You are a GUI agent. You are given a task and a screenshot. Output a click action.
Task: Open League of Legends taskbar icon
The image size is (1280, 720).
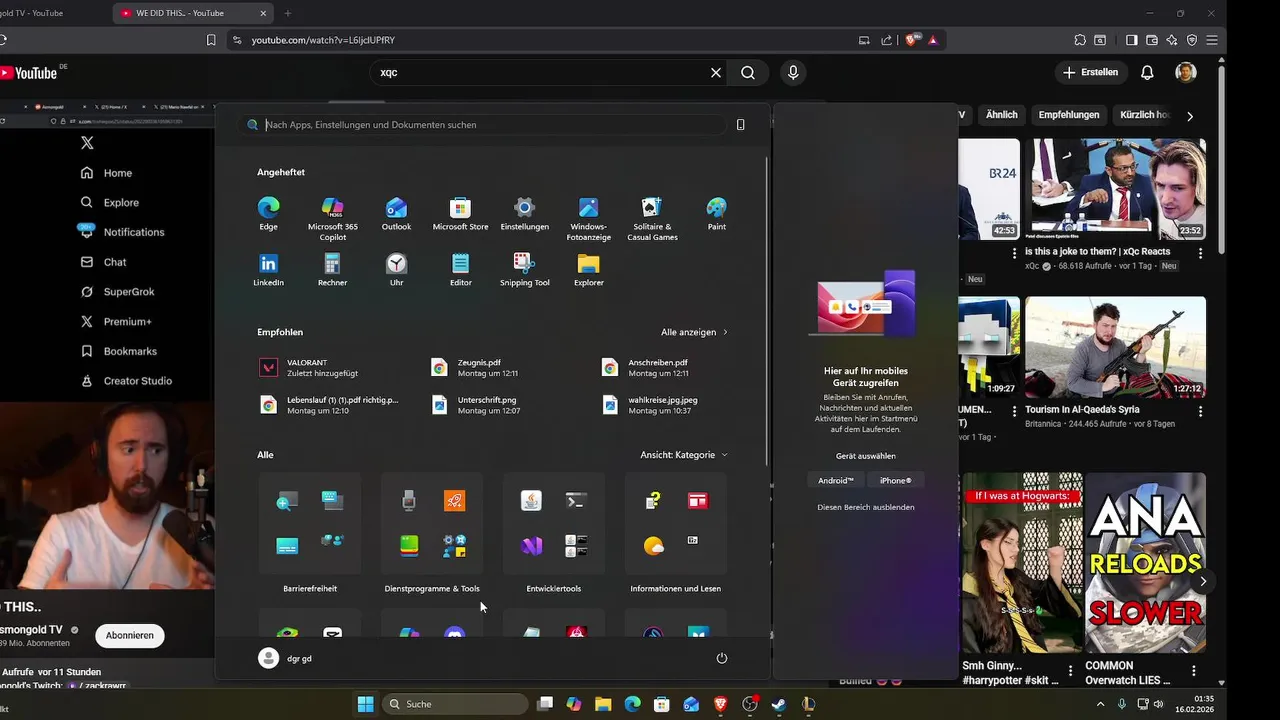808,704
